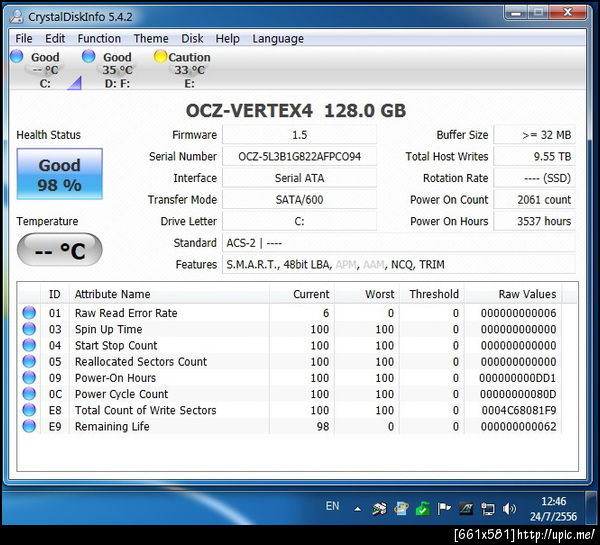This screenshot has width=600, height=545.
Task: Open the Language menu
Action: click(x=278, y=38)
